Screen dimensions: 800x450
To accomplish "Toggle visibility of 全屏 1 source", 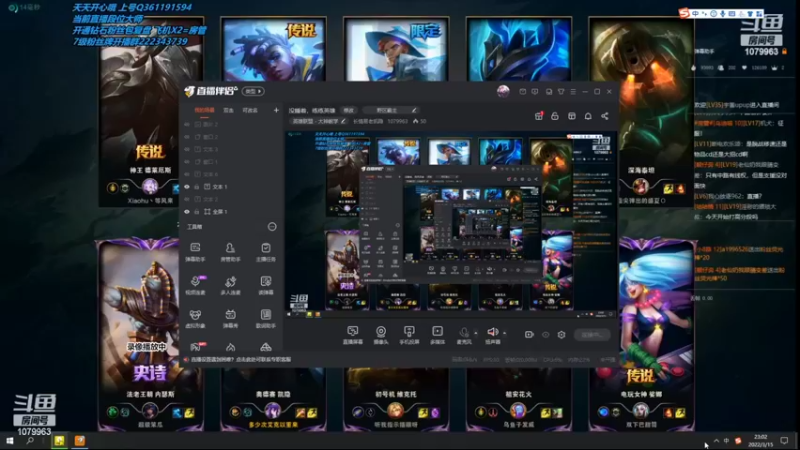I will pos(187,211).
